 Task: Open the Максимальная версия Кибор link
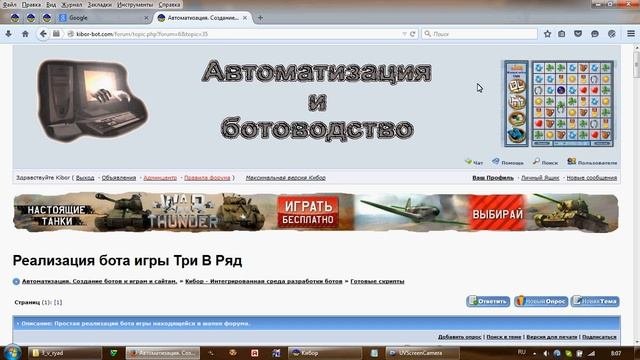click(x=286, y=178)
